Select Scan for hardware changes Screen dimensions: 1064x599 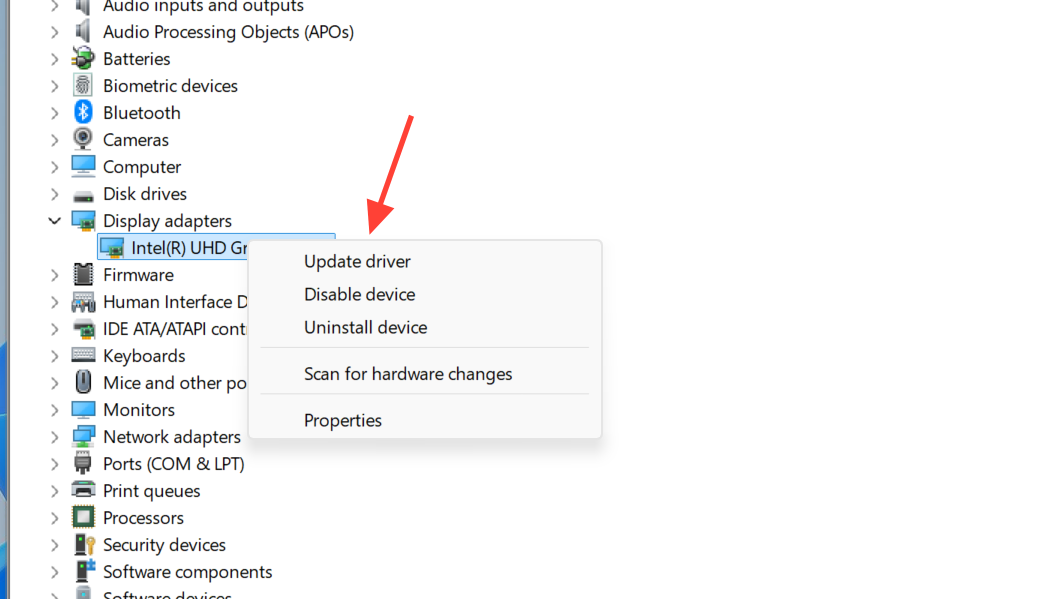[x=408, y=374]
